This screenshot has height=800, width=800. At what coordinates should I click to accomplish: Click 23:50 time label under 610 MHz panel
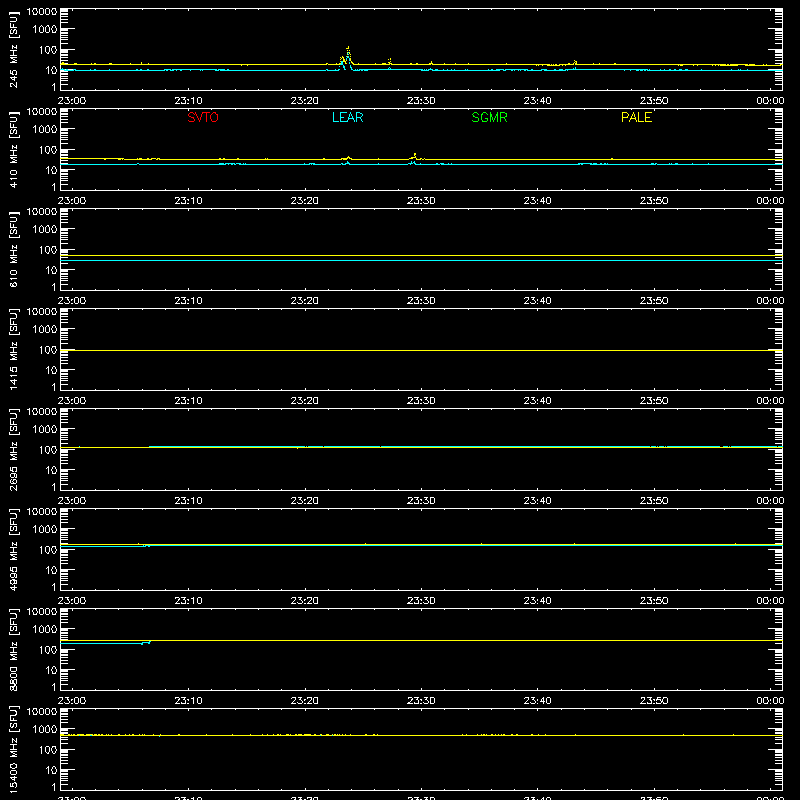pyautogui.click(x=654, y=301)
